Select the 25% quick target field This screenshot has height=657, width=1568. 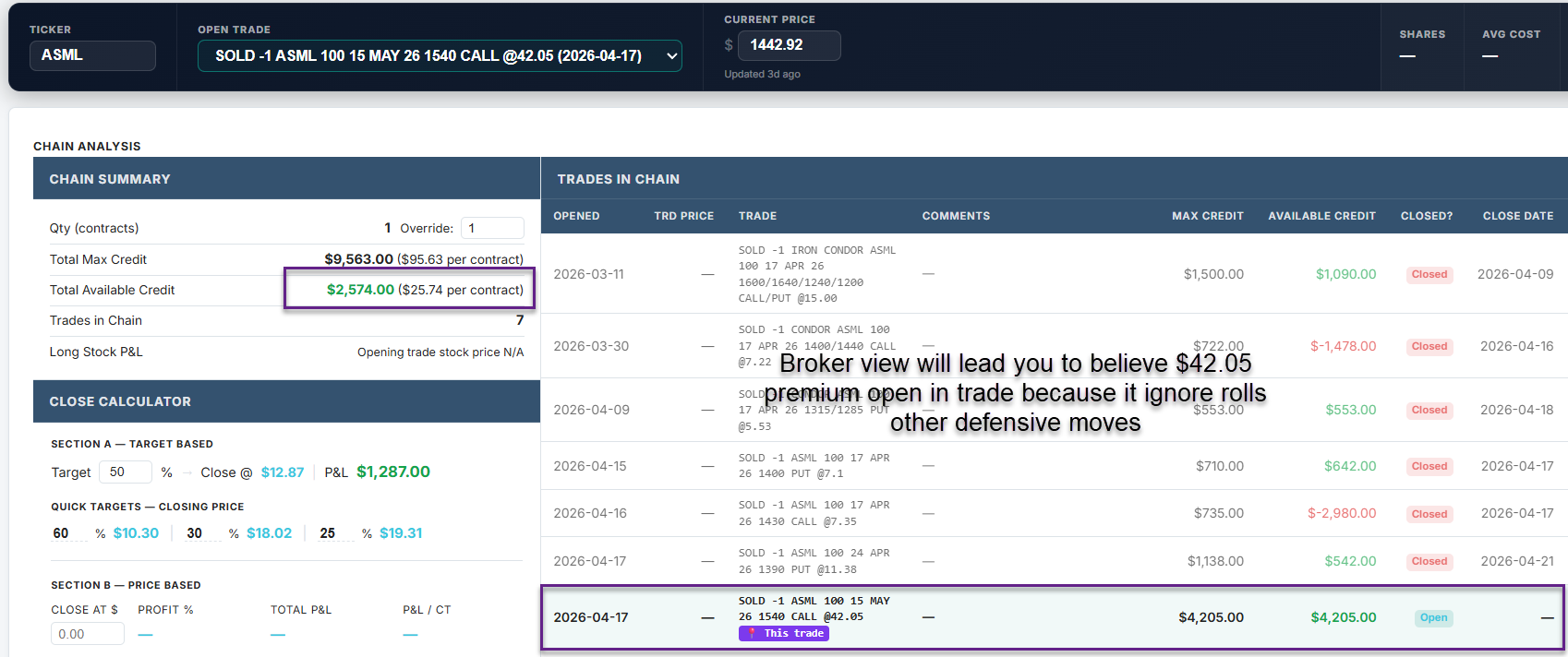(x=335, y=533)
